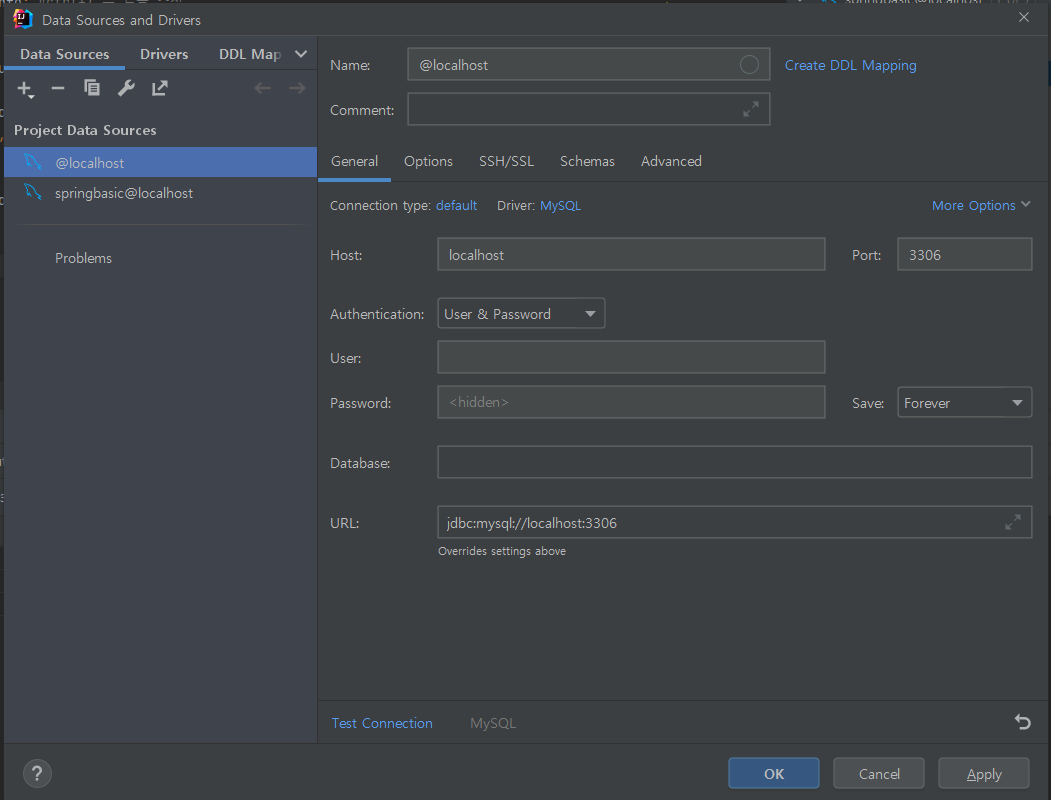Image resolution: width=1051 pixels, height=800 pixels.
Task: Select @localhost data source
Action: point(160,162)
